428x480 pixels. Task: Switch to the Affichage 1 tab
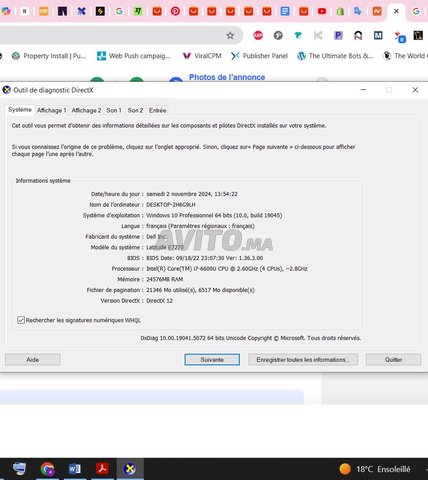[x=52, y=110]
